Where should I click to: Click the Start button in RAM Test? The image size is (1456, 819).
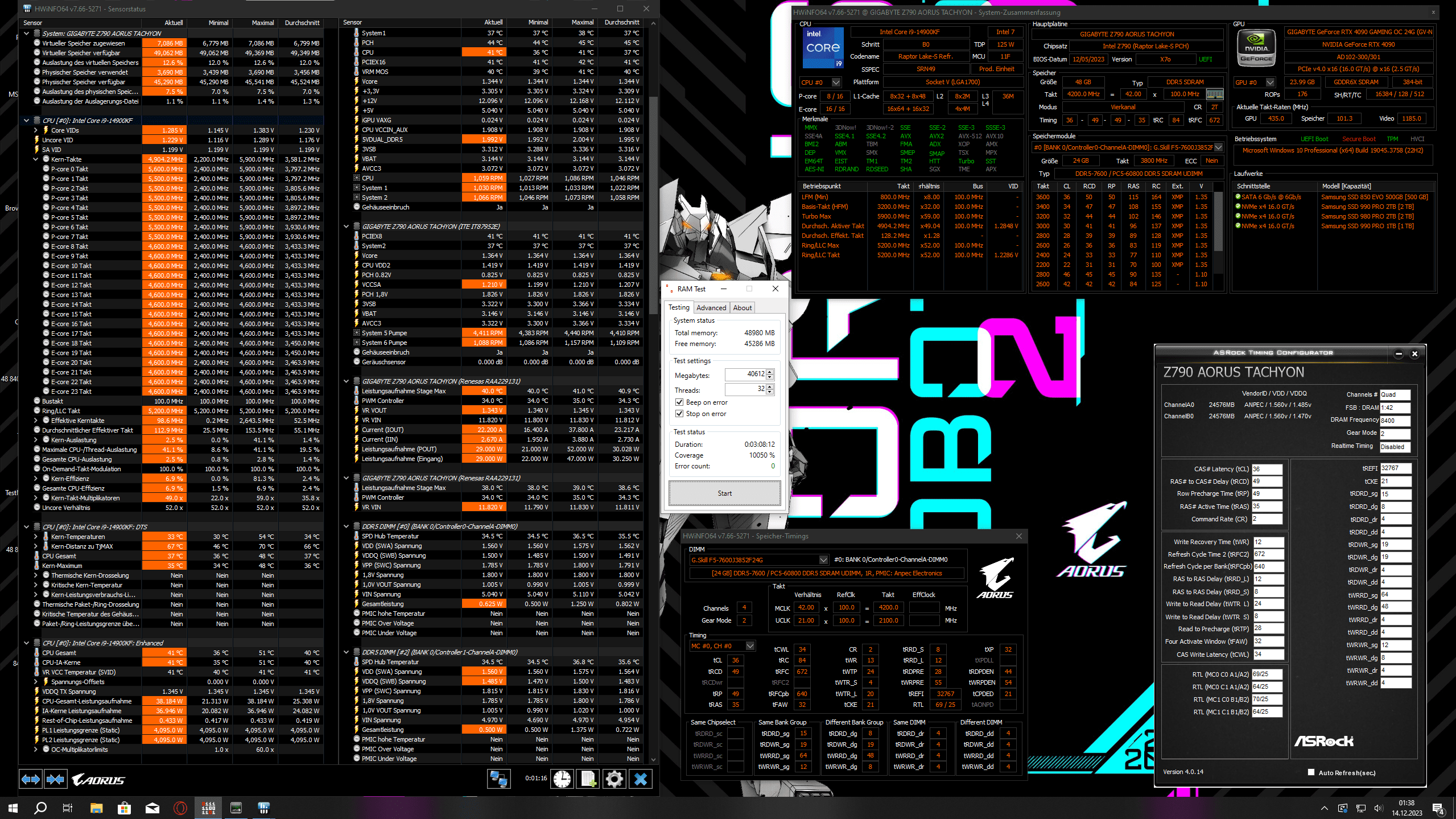click(724, 493)
